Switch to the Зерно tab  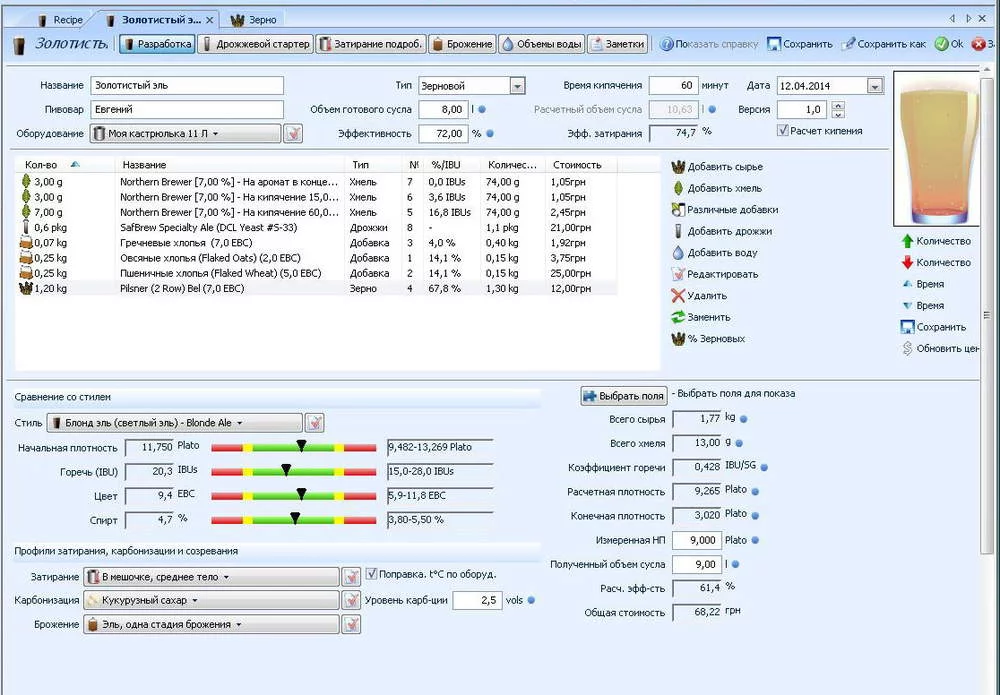pos(254,20)
